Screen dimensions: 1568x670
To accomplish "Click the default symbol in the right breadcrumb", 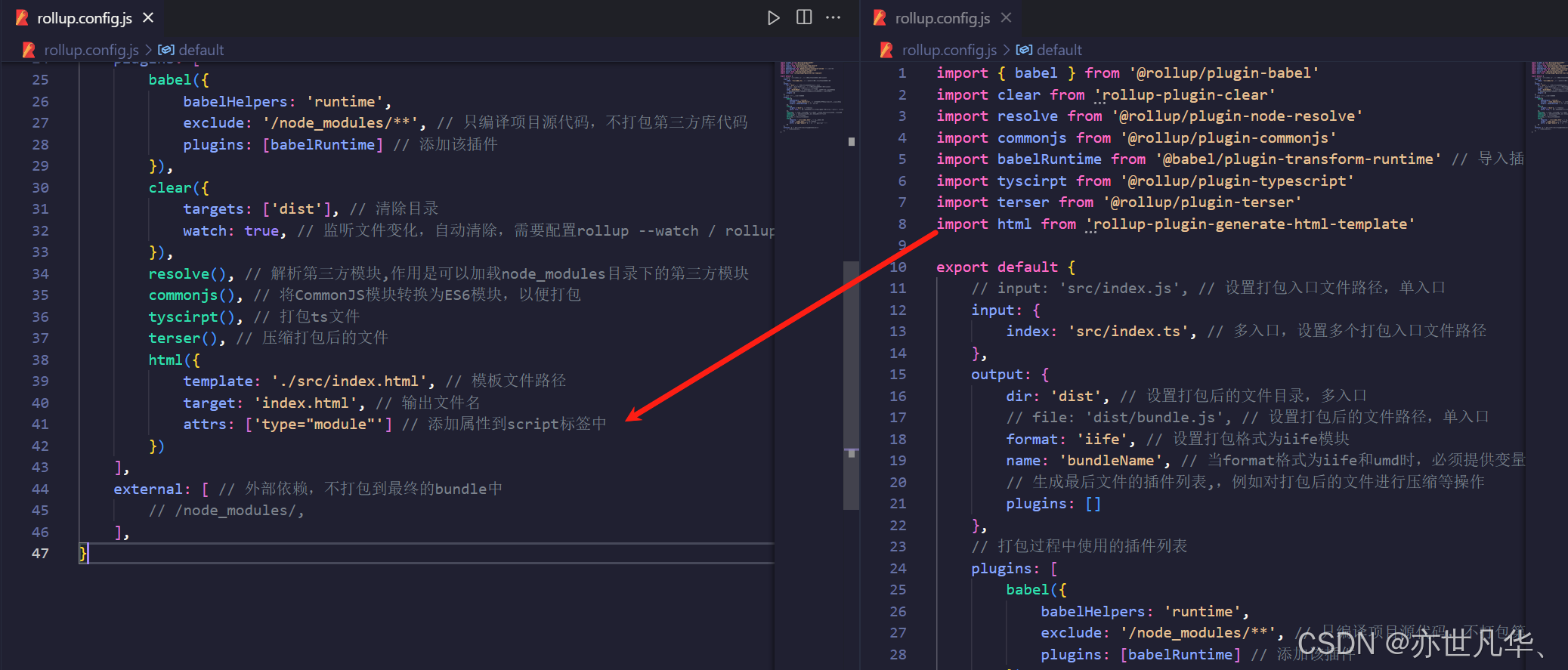I will tap(1059, 50).
